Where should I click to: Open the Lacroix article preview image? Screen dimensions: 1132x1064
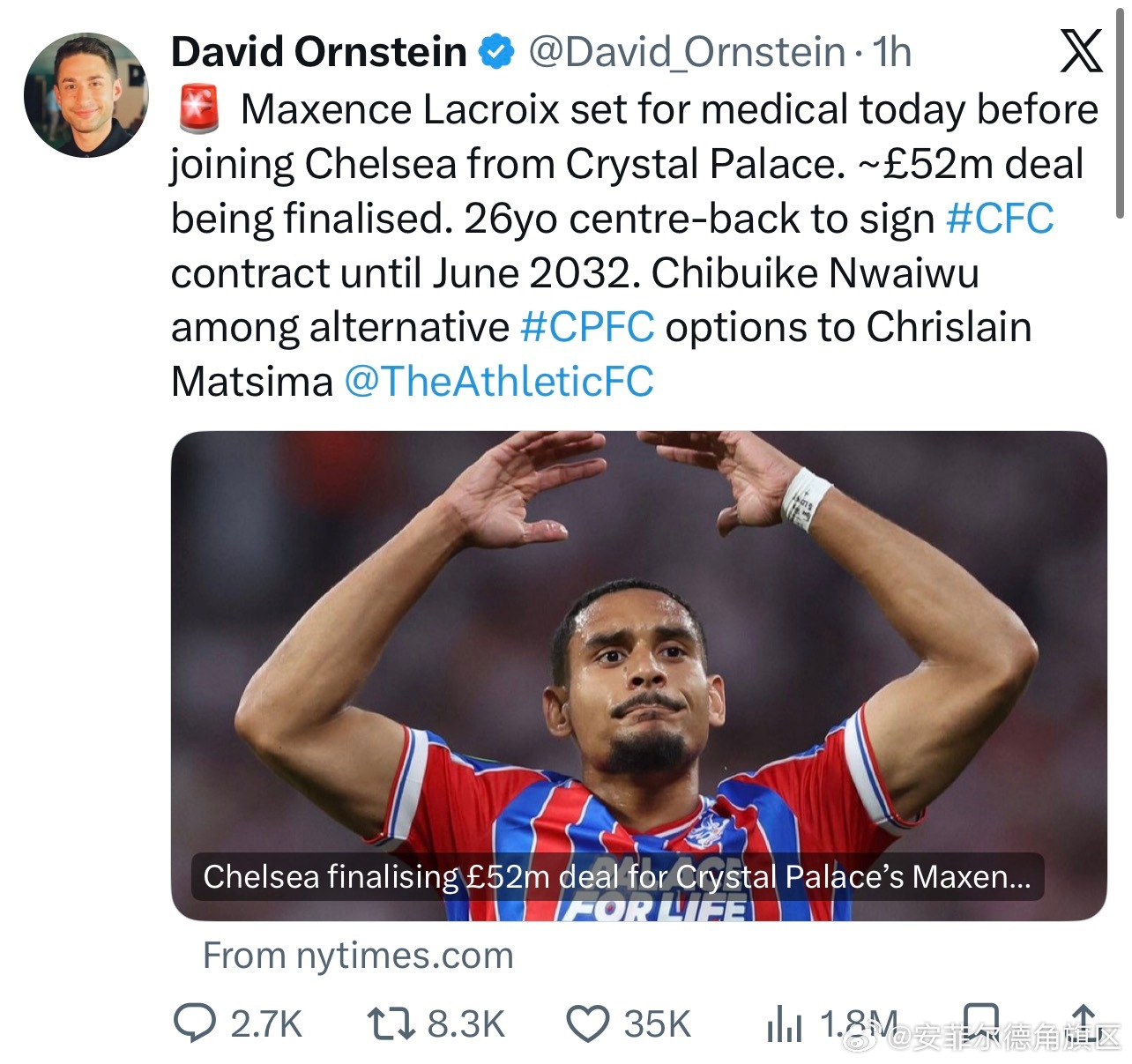(639, 675)
